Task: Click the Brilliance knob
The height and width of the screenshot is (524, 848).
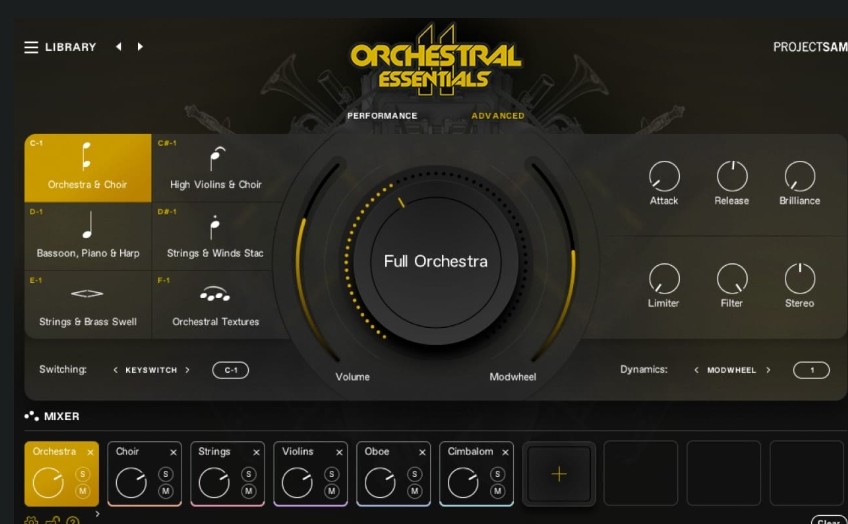Action: (x=799, y=177)
